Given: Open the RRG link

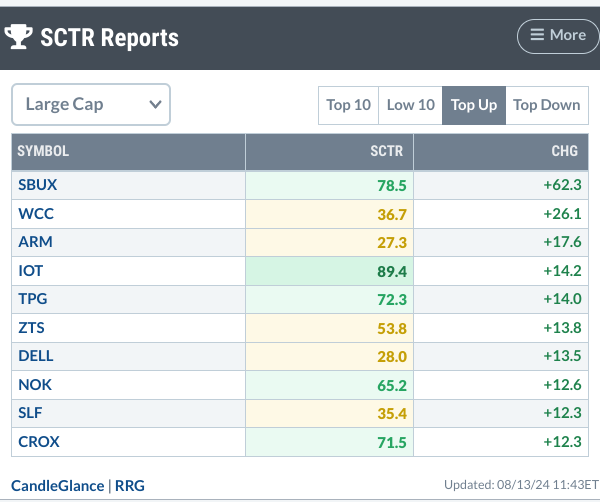Looking at the screenshot, I should [x=130, y=486].
